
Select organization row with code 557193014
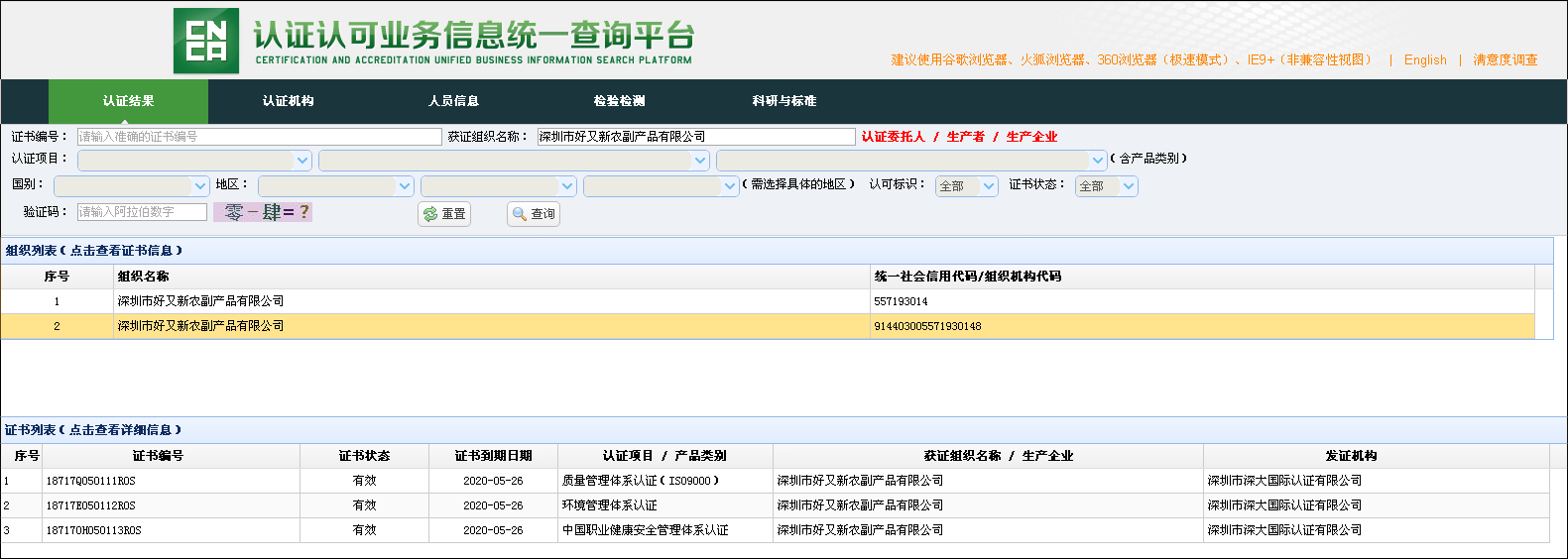coord(496,301)
